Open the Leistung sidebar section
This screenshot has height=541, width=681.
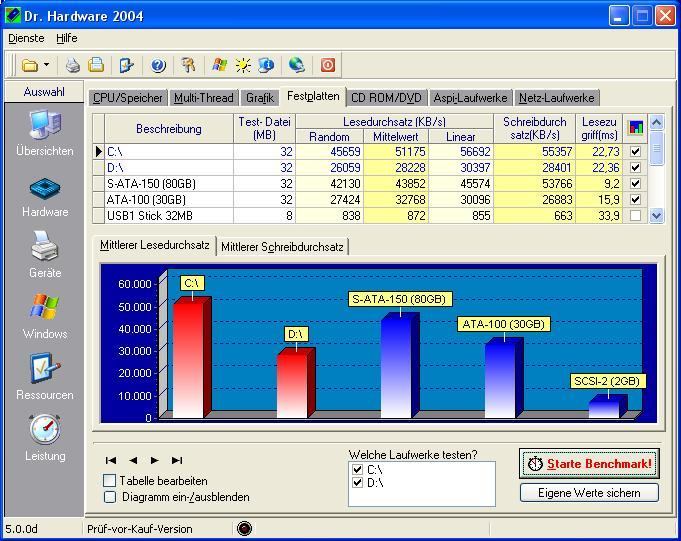pyautogui.click(x=45, y=439)
